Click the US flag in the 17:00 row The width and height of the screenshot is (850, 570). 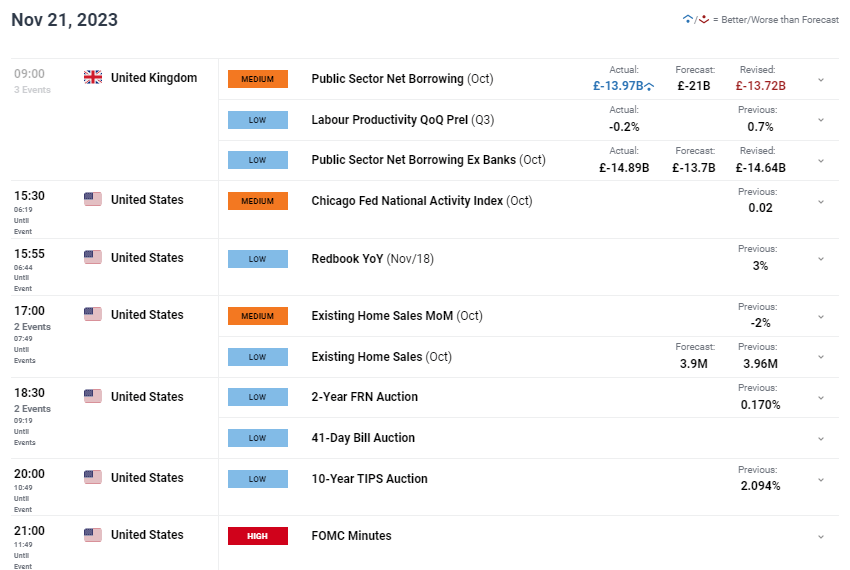[93, 315]
